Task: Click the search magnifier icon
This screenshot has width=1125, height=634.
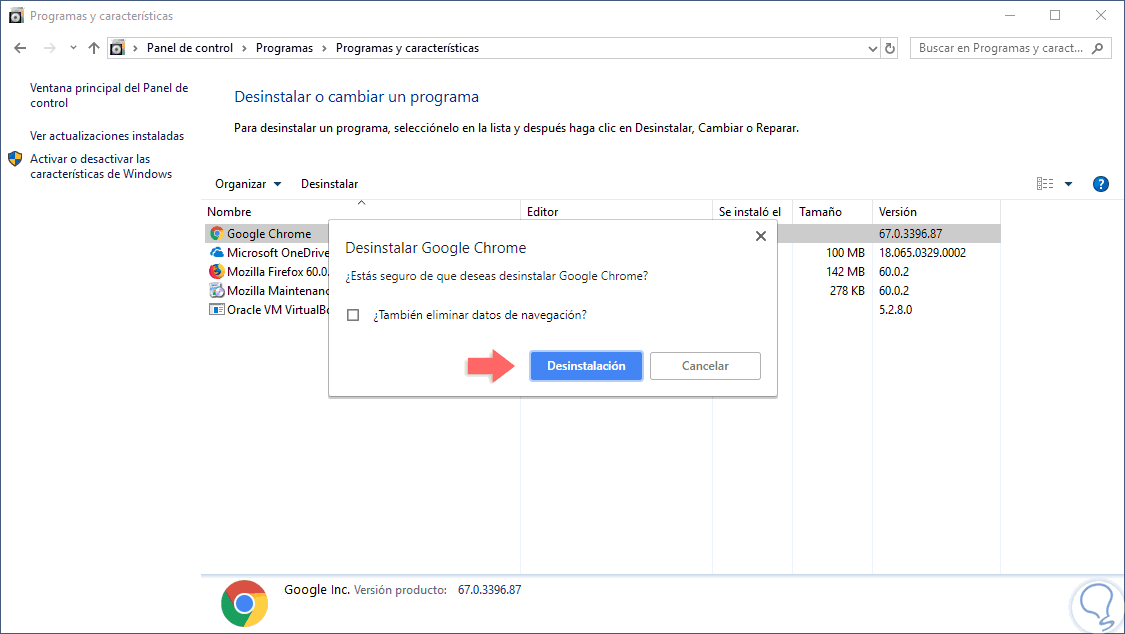Action: pos(1098,48)
